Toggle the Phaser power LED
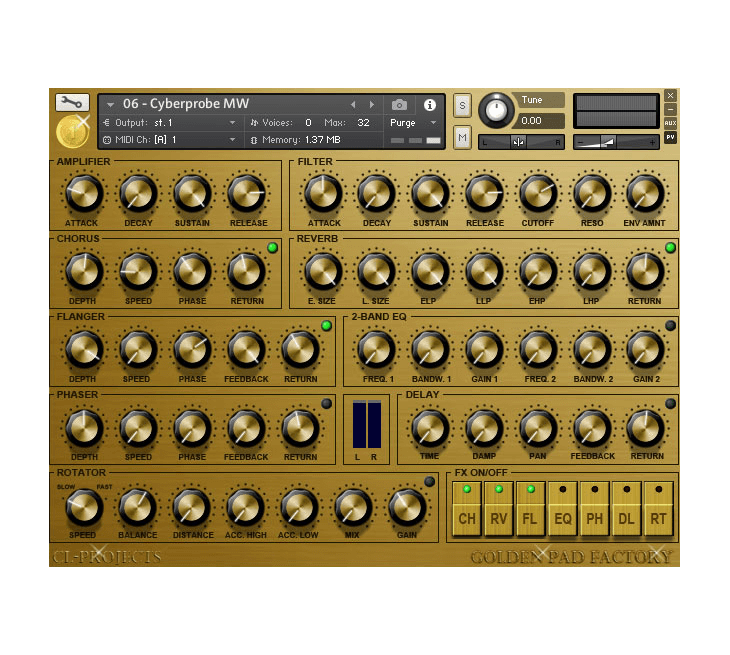This screenshot has width=730, height=655. (326, 404)
